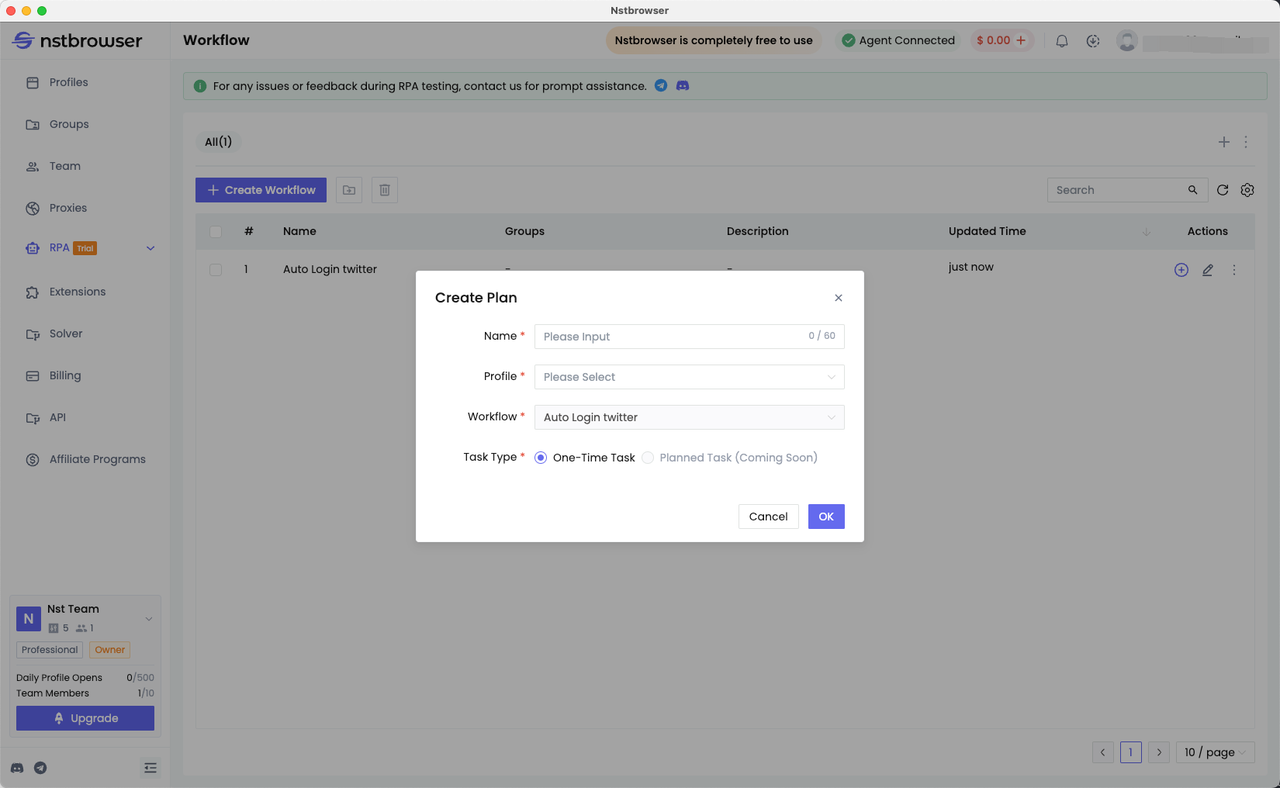
Task: Collapse the sidebar menu icon
Action: [x=150, y=768]
